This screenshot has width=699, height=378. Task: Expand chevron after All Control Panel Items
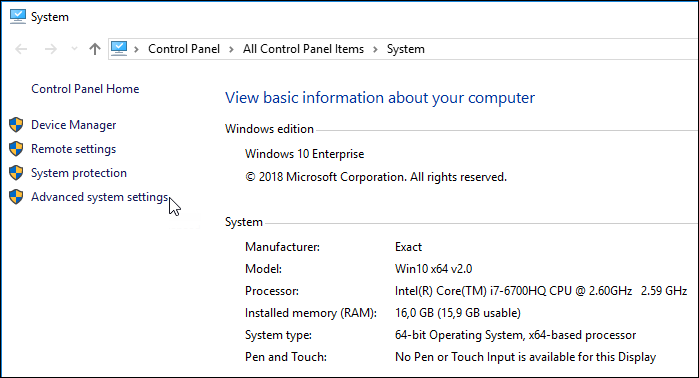(x=375, y=49)
